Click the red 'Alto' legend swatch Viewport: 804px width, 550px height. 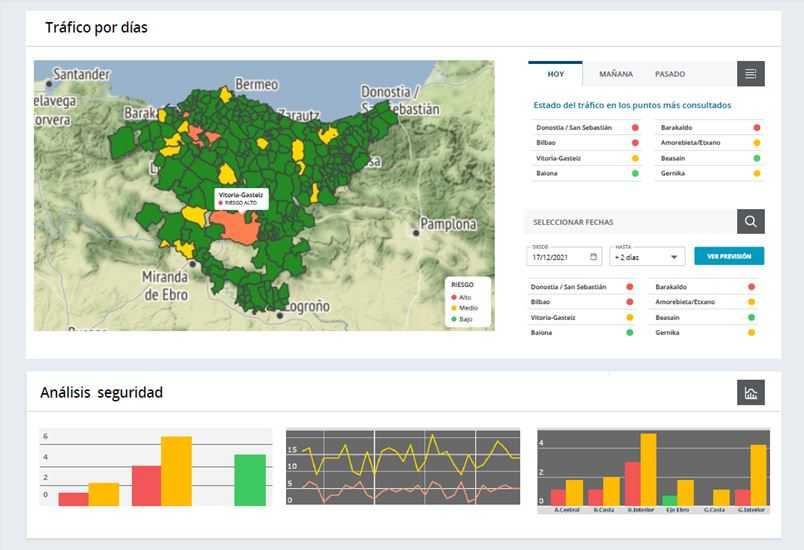[454, 297]
